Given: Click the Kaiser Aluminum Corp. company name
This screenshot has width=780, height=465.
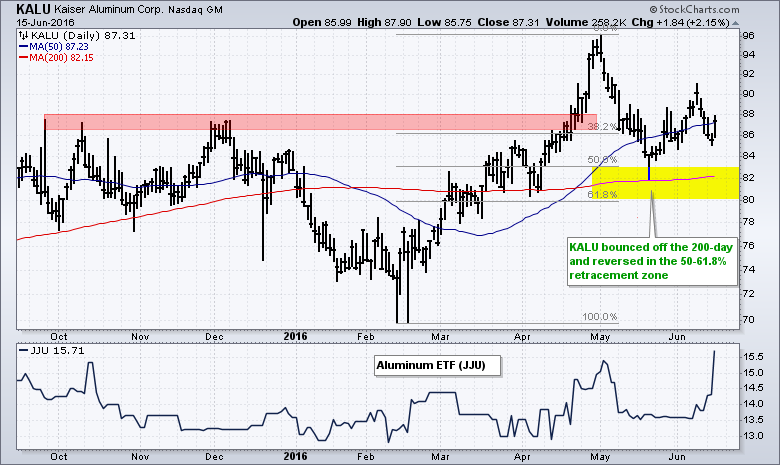Looking at the screenshot, I should pyautogui.click(x=108, y=9).
